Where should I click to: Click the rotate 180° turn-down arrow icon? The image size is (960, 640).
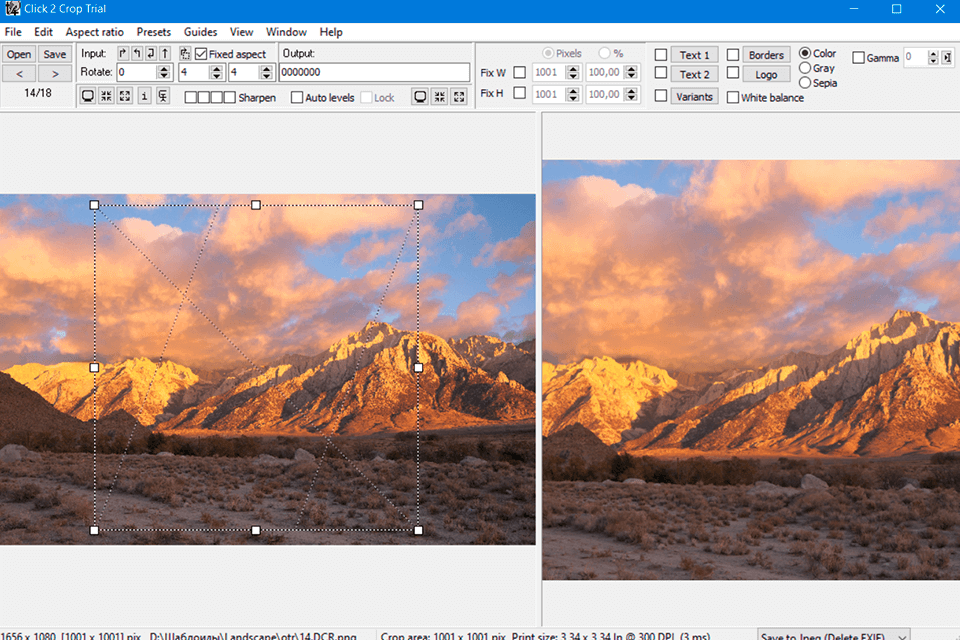(x=151, y=53)
